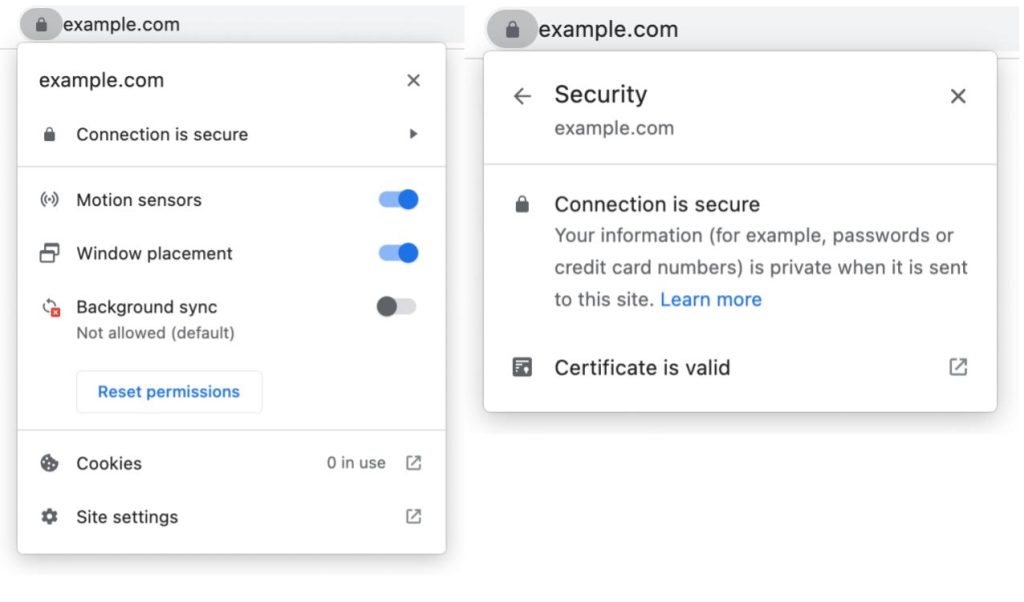Enable the Background sync toggle
The height and width of the screenshot is (602, 1024).
396,307
